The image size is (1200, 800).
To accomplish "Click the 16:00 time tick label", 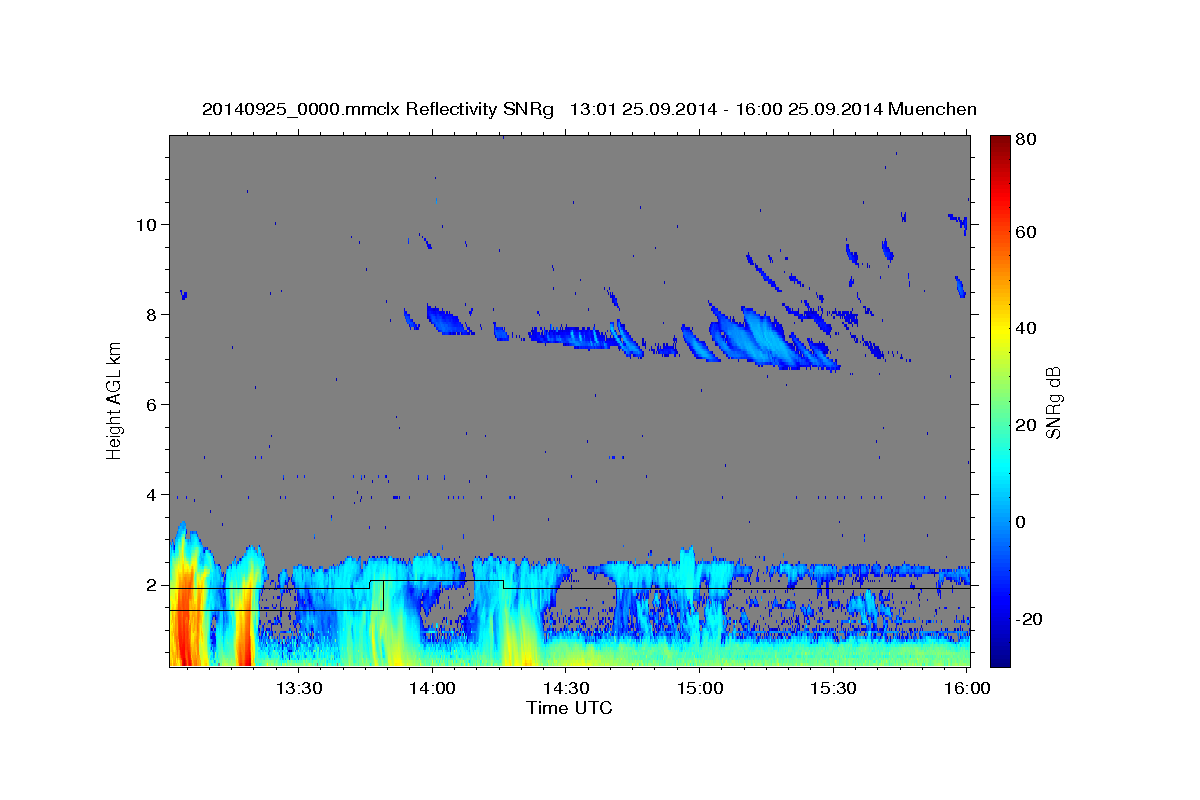I will (x=967, y=688).
